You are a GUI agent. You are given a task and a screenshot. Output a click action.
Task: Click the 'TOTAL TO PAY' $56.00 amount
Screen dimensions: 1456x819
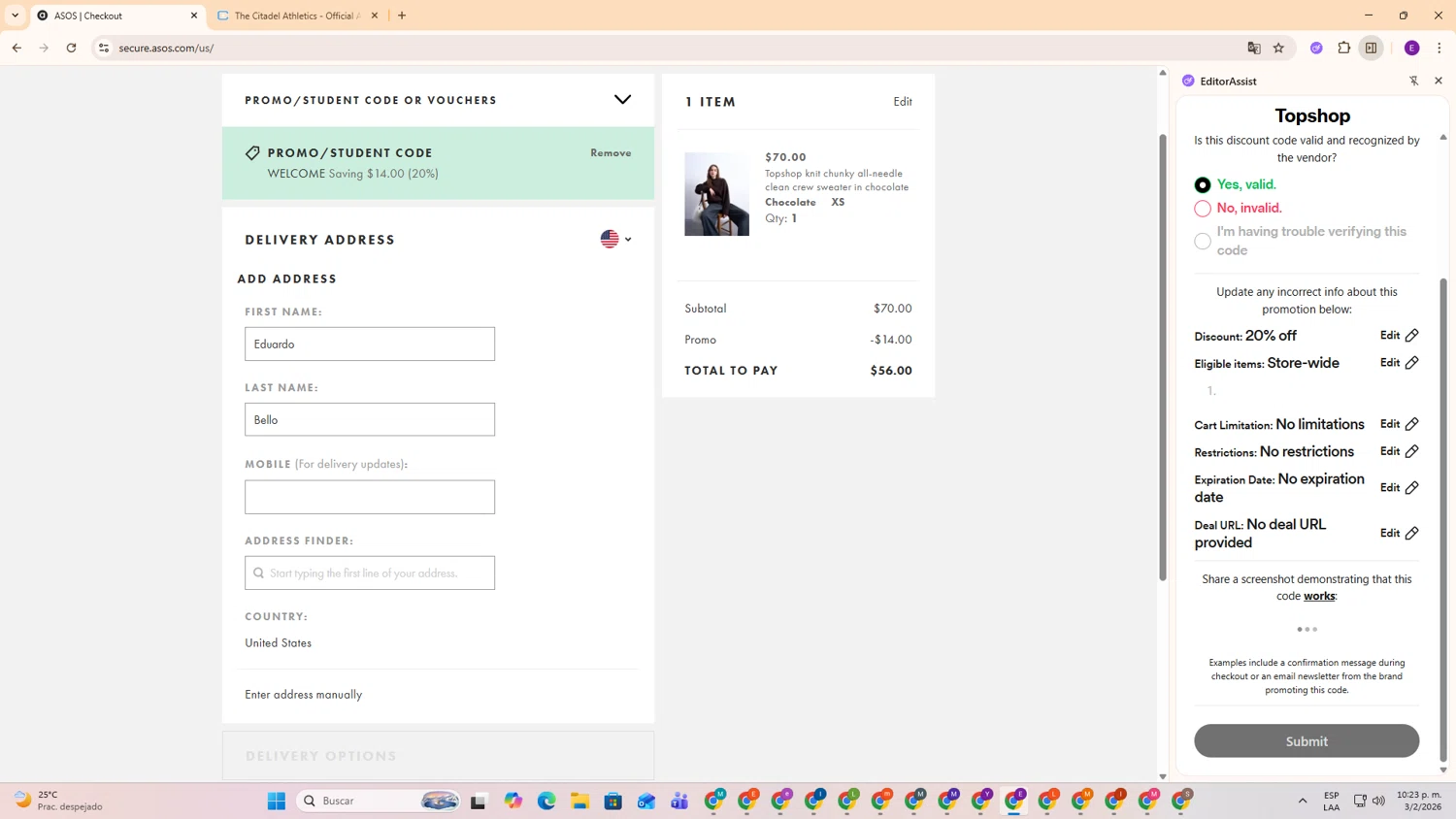(891, 371)
